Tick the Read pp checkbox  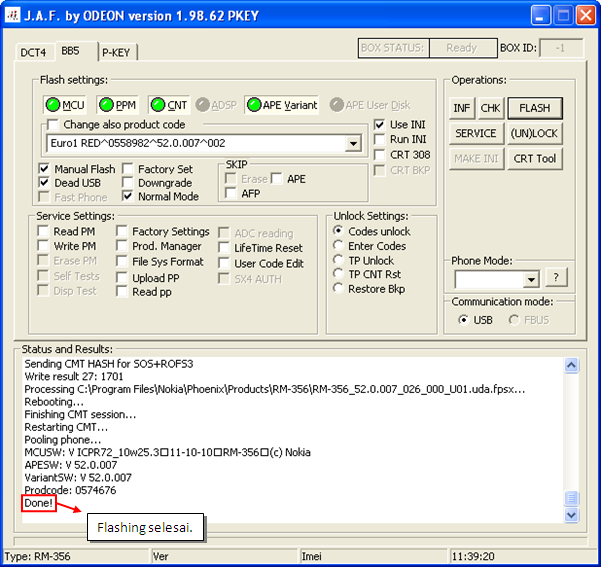pos(122,292)
